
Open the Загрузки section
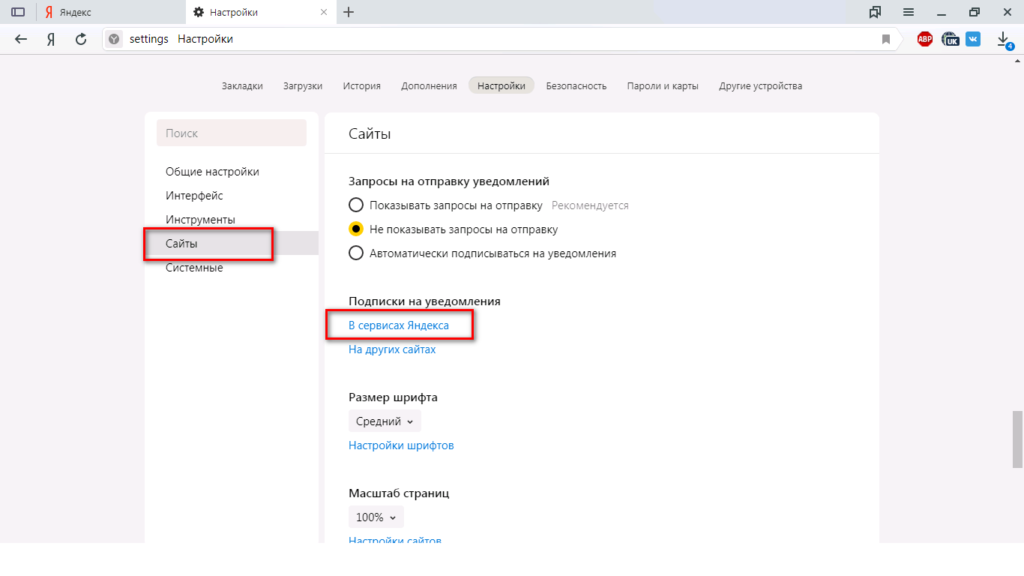tap(303, 86)
